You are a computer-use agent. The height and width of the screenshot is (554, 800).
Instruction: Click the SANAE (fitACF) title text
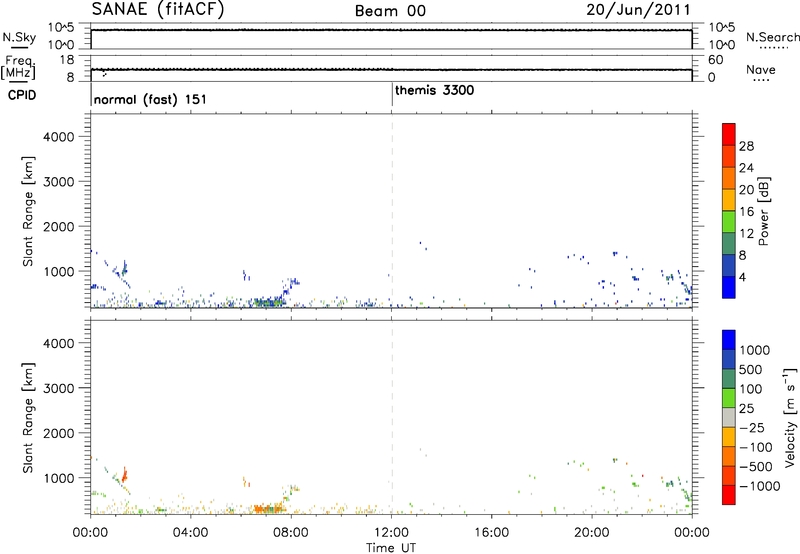tap(158, 10)
